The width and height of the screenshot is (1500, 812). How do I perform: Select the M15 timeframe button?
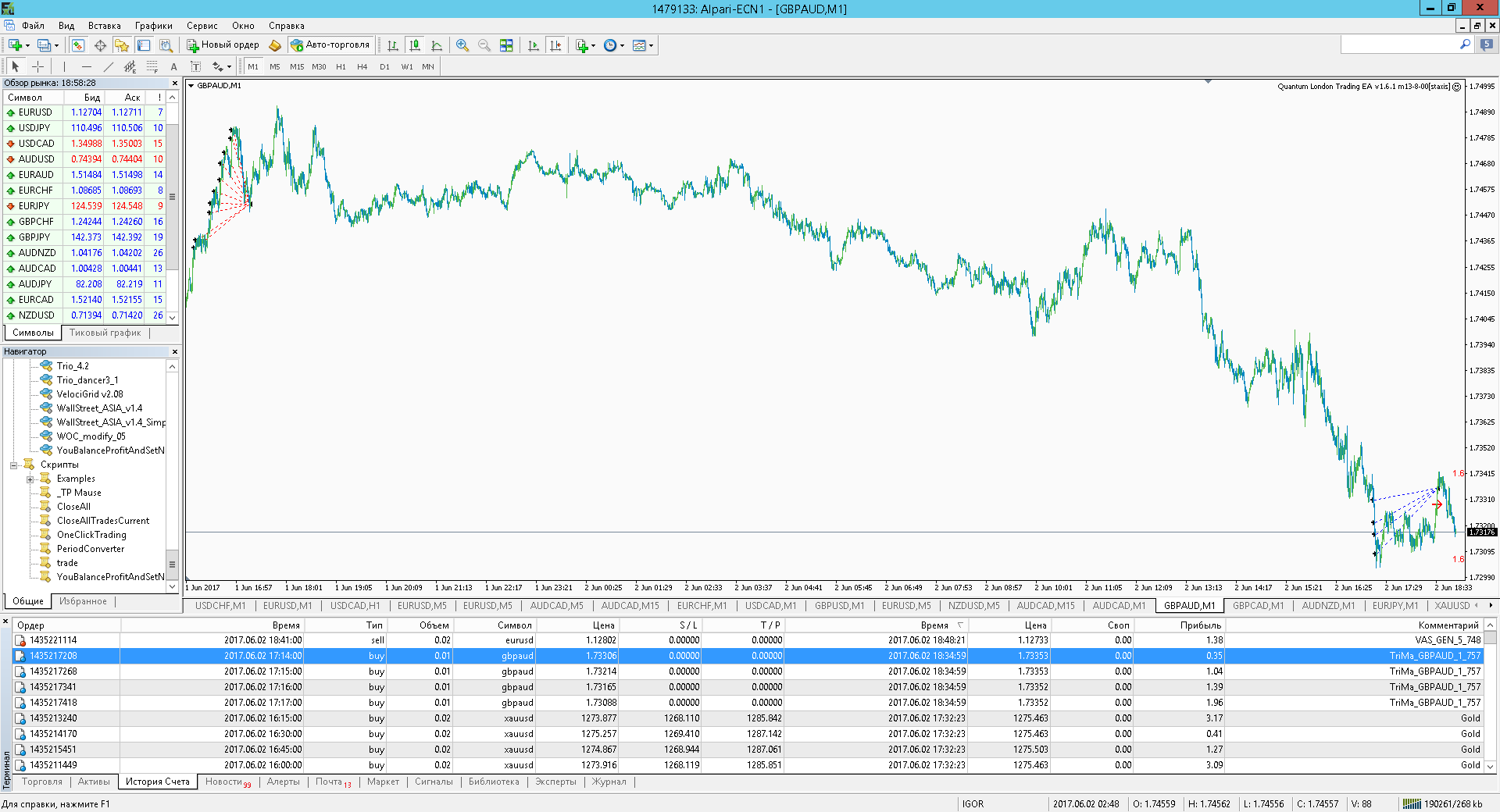point(297,66)
